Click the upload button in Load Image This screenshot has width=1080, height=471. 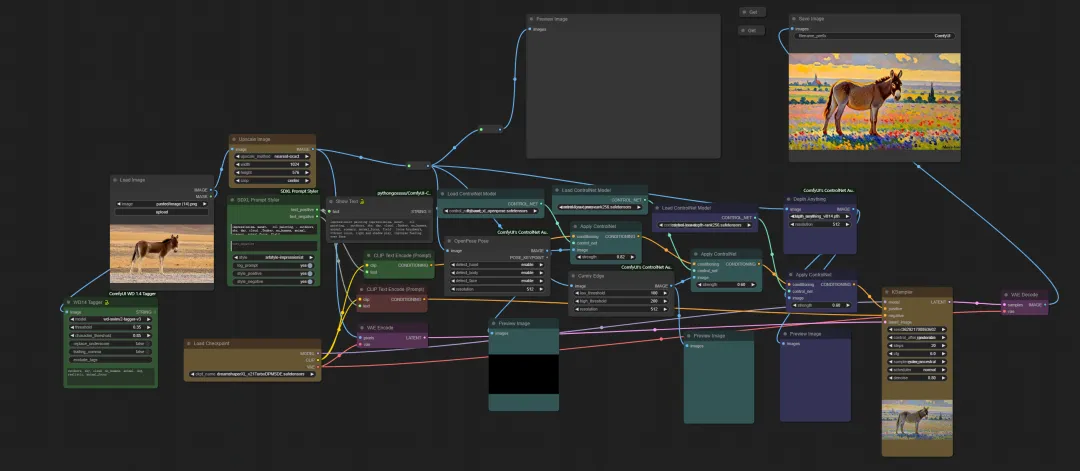coord(148,212)
